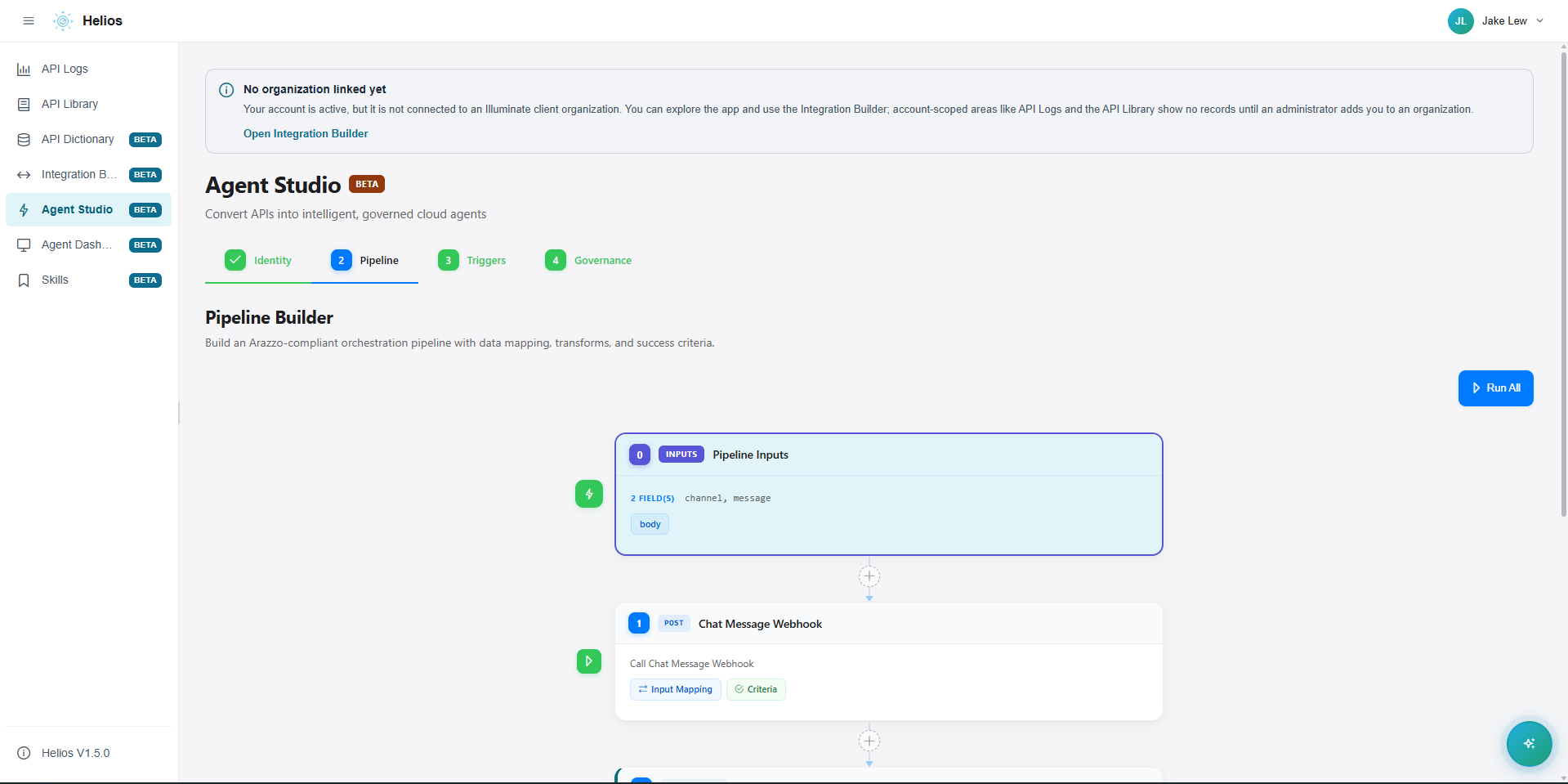Add step below Pipeline Inputs card
This screenshot has width=1568, height=784.
869,576
